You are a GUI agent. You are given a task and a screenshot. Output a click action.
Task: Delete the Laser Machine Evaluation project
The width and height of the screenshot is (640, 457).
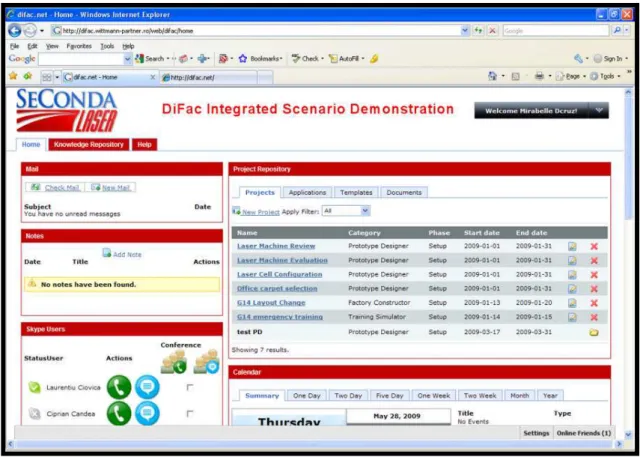coord(594,260)
